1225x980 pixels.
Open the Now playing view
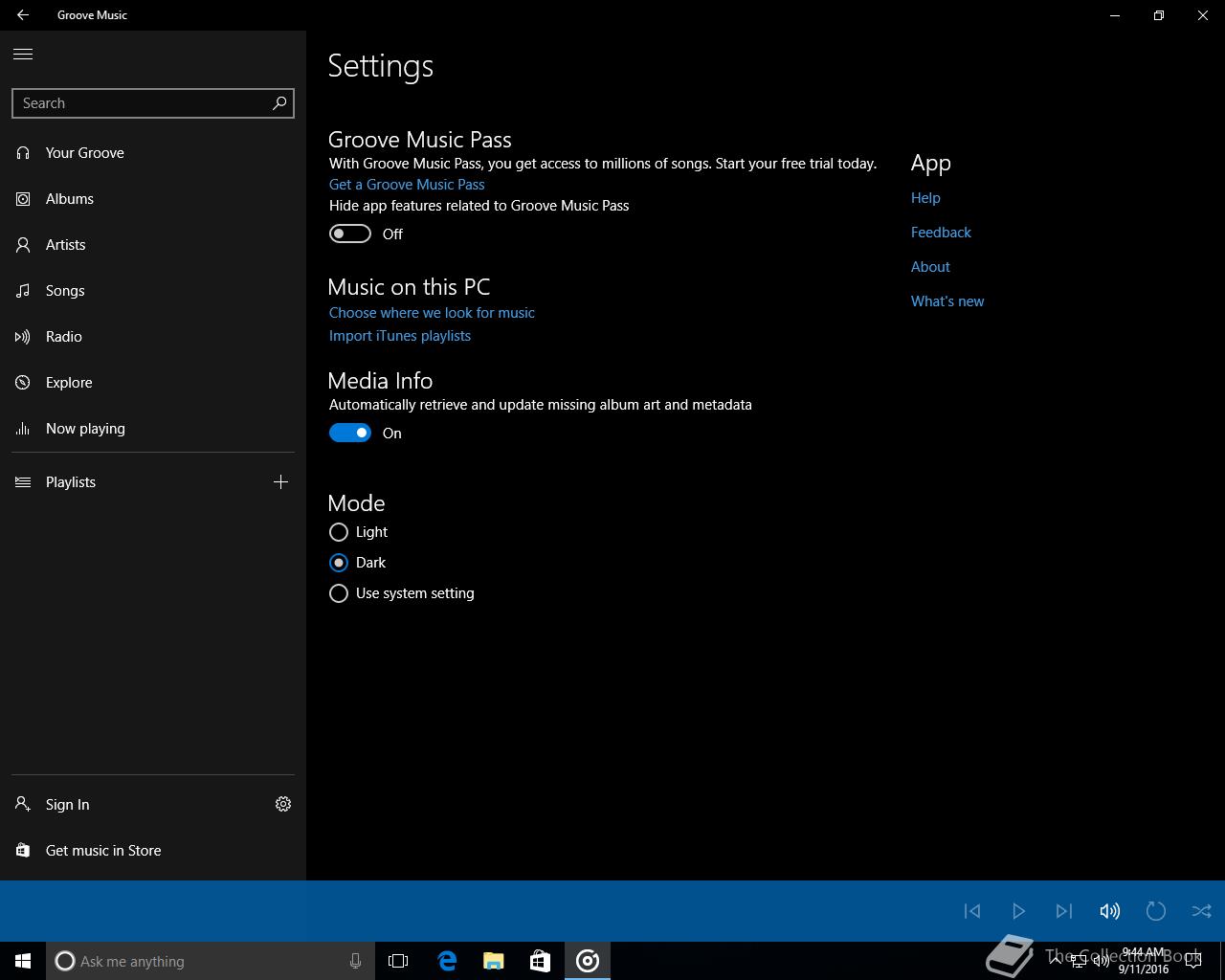[153, 429]
